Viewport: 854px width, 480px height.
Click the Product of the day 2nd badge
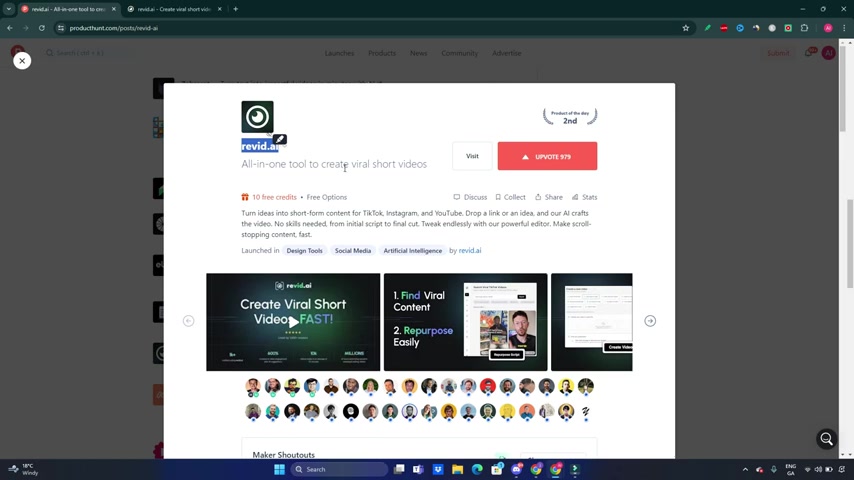tap(570, 117)
